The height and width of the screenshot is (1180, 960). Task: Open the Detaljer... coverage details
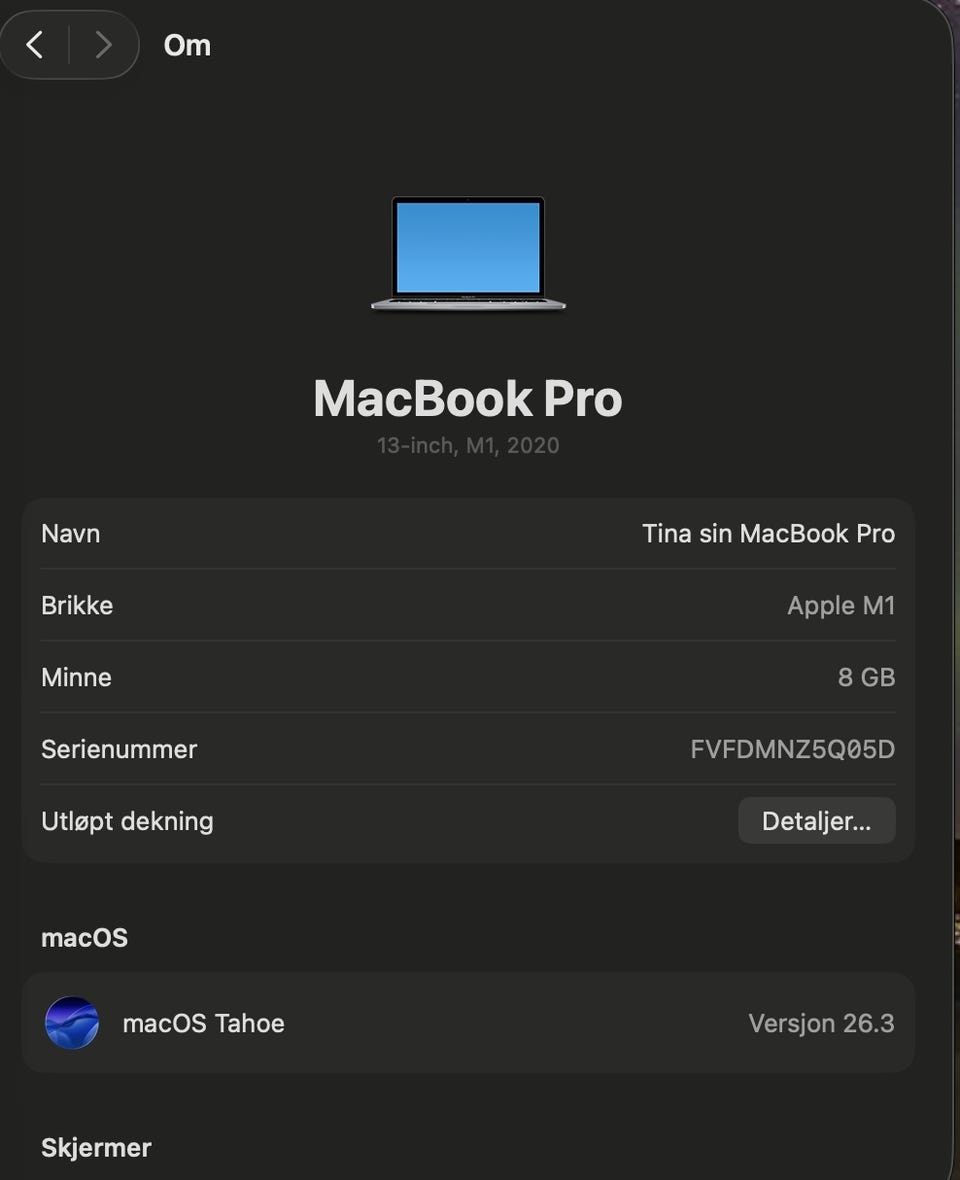click(816, 821)
